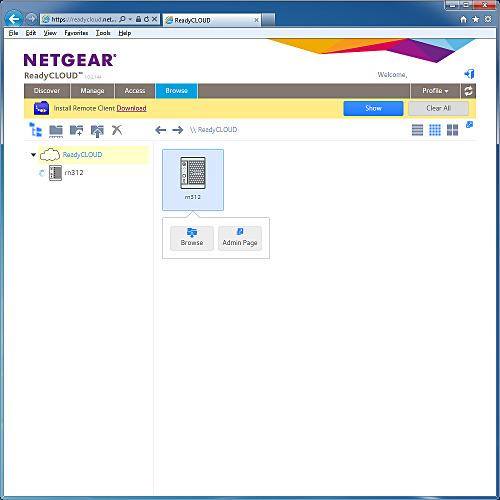Open the File menu
This screenshot has width=500, height=500.
[13, 33]
